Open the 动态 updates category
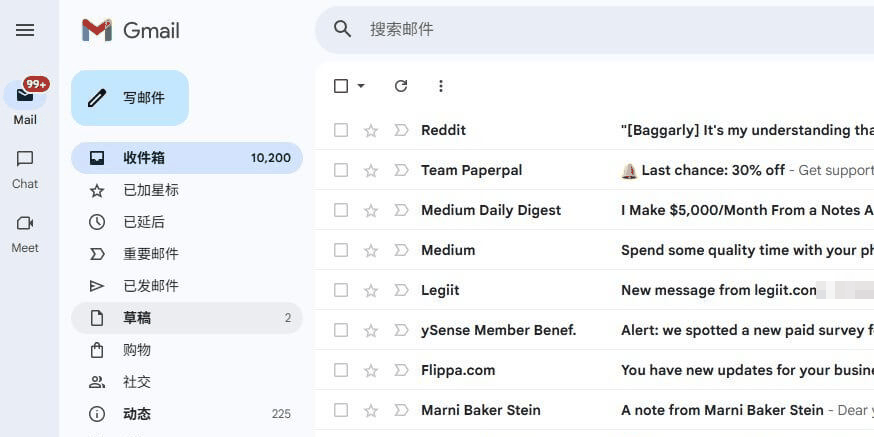 187,414
